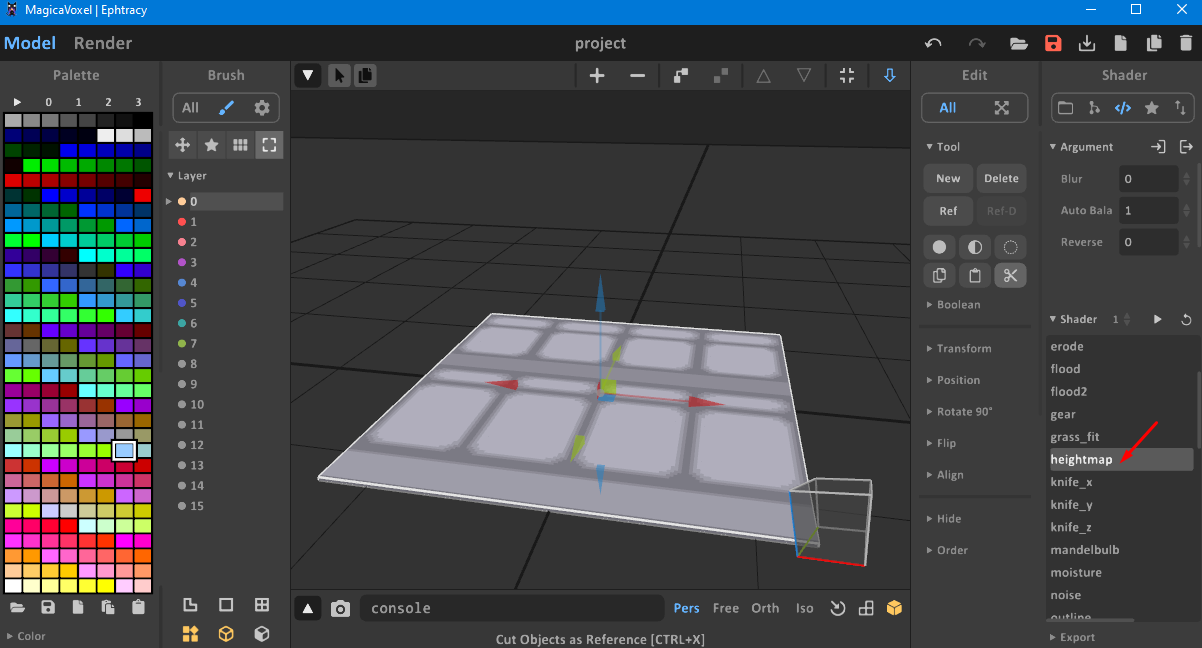Expand the Color section under palette
Viewport: 1202px width, 648px height.
[26, 636]
